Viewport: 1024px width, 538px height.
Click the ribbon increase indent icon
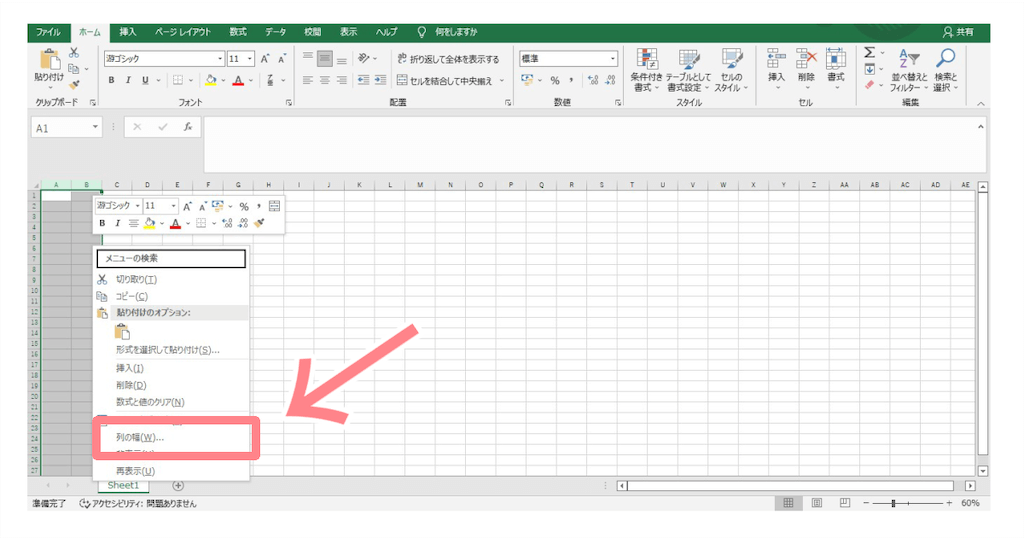pos(381,80)
